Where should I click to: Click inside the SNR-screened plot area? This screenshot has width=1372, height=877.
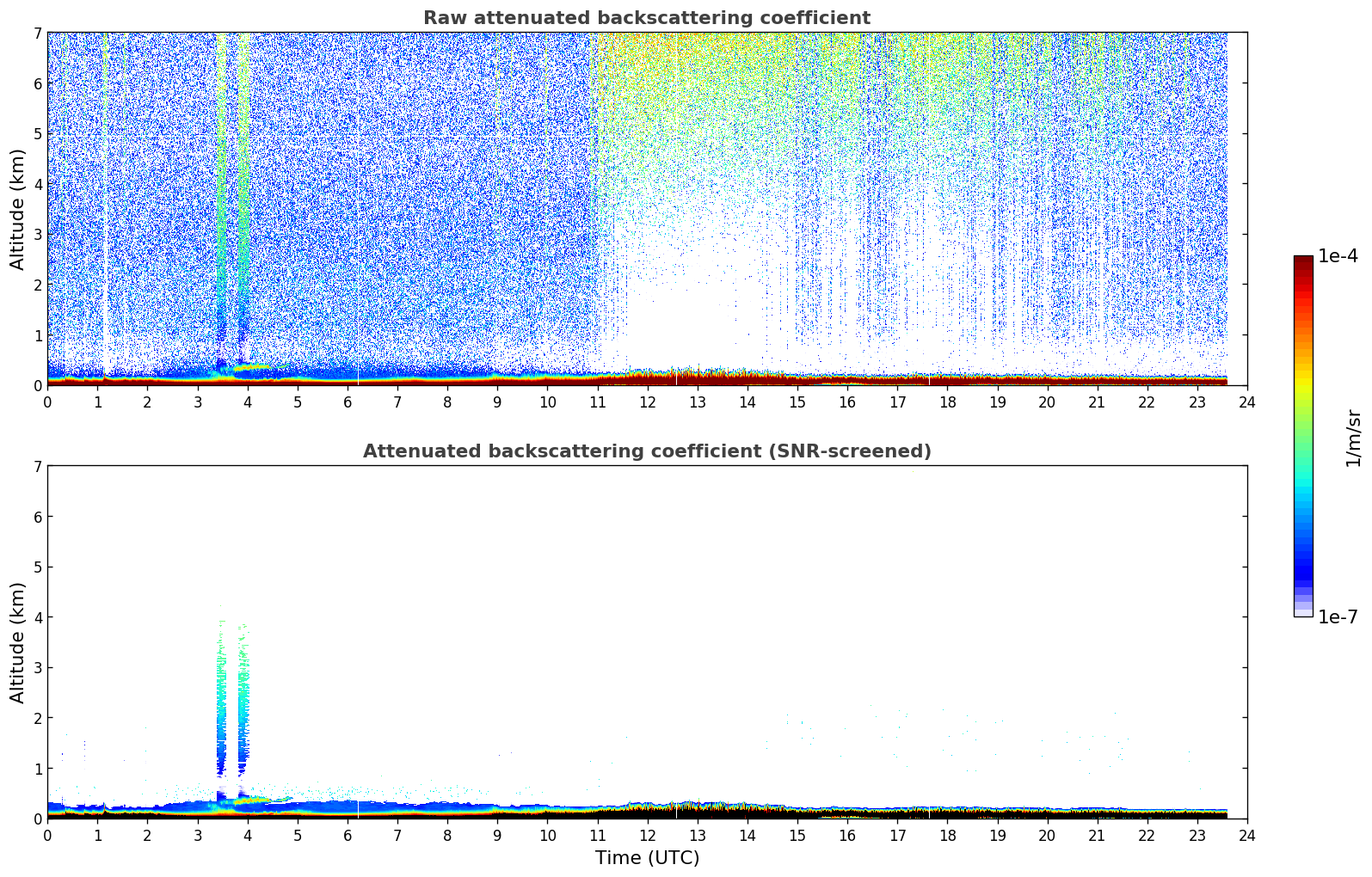point(647,642)
